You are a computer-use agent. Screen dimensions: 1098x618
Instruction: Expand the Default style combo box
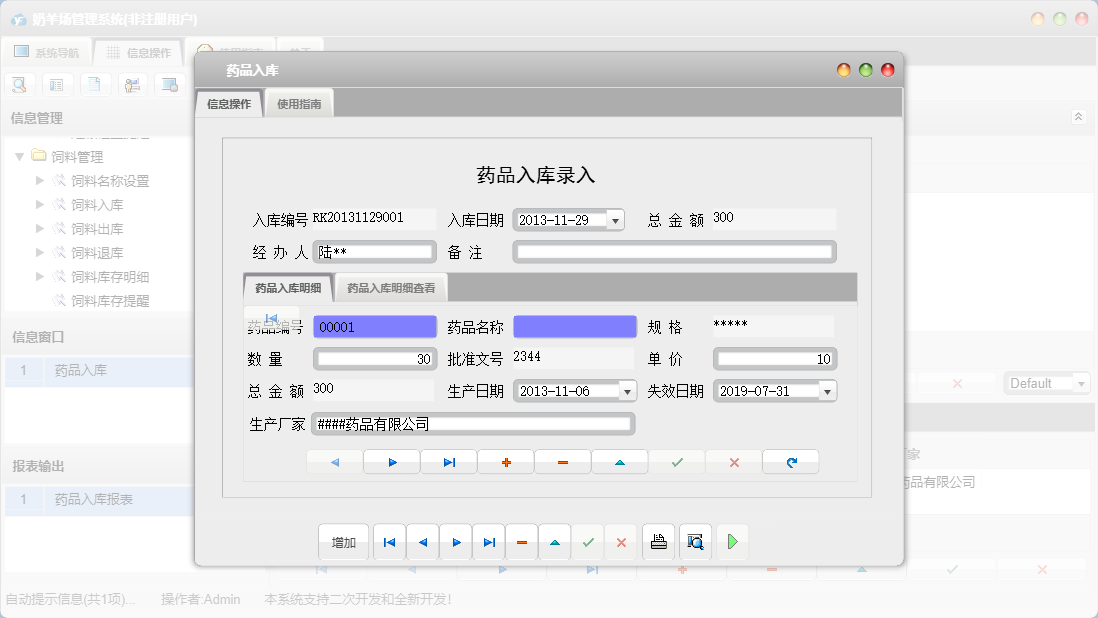pyautogui.click(x=1081, y=382)
